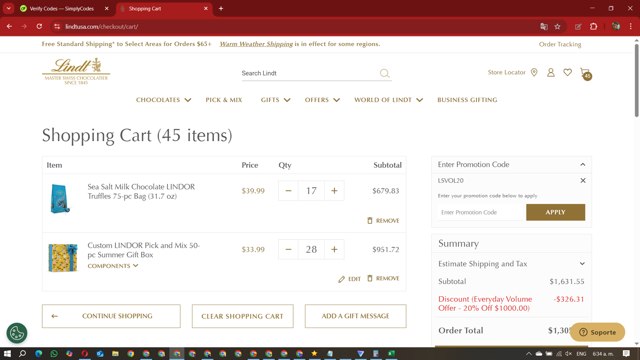Open the wishlist heart icon
The width and height of the screenshot is (640, 360).
pos(567,72)
